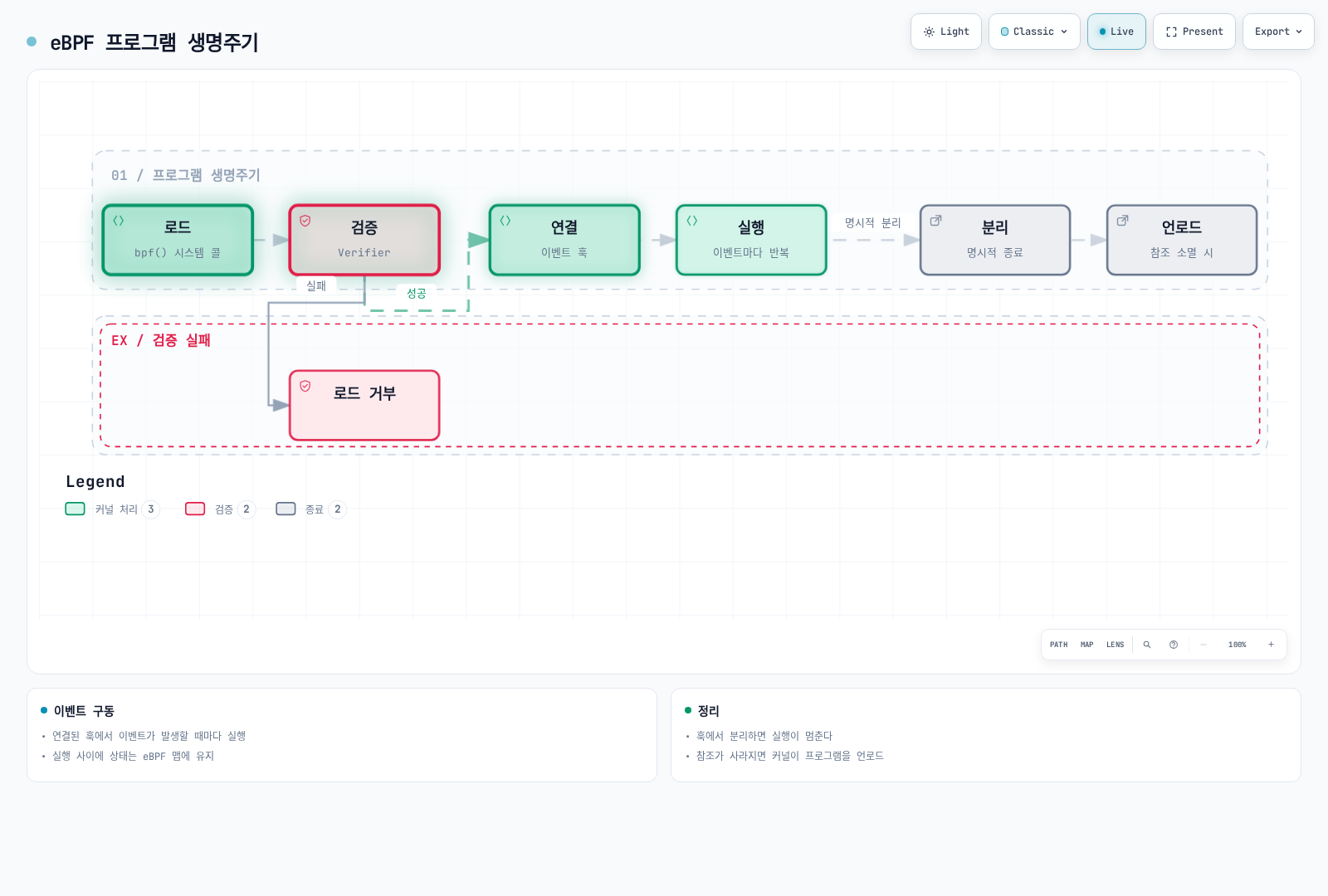Click '연결된 훅에서 이벤트가 발생할 때마다 실행' bullet
The image size is (1328, 896).
(x=149, y=736)
